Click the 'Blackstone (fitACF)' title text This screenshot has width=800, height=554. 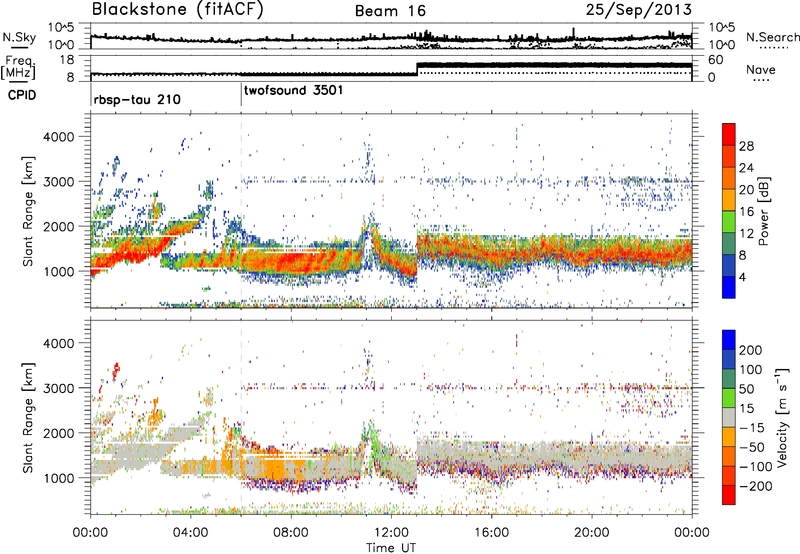click(x=178, y=9)
